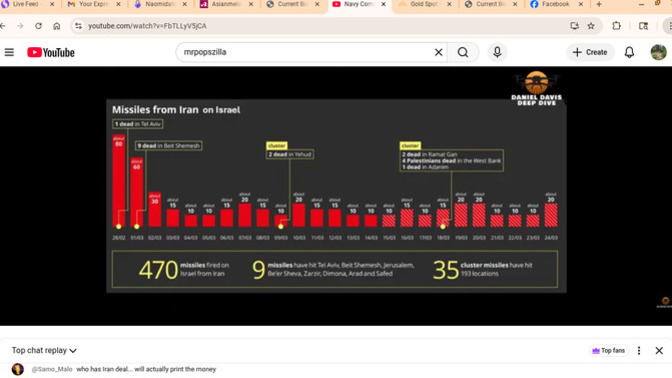Open the Create menu

click(x=590, y=52)
